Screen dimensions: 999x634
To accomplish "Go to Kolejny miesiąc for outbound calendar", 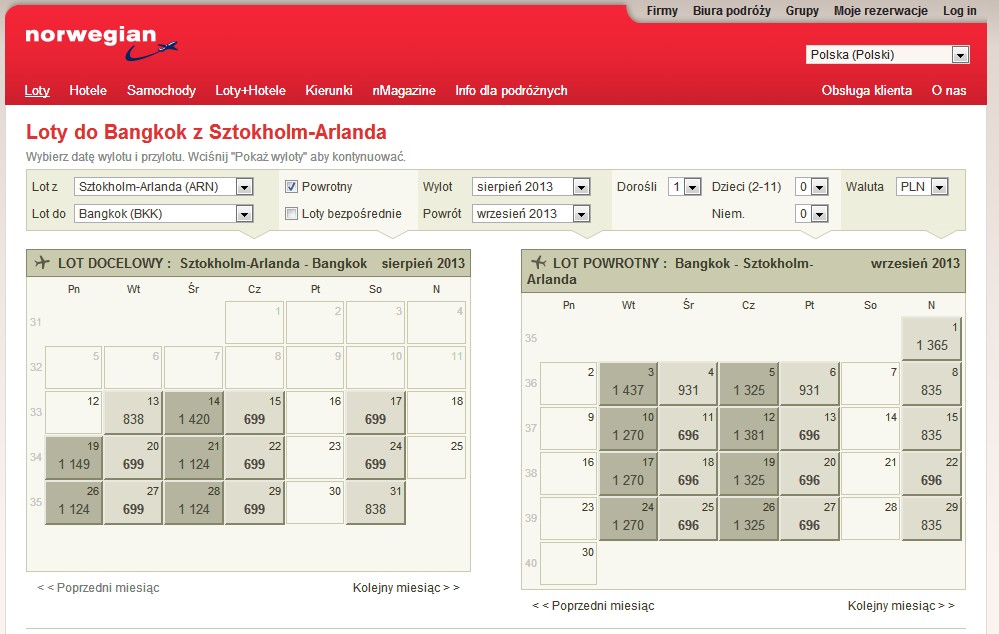I will (x=406, y=587).
